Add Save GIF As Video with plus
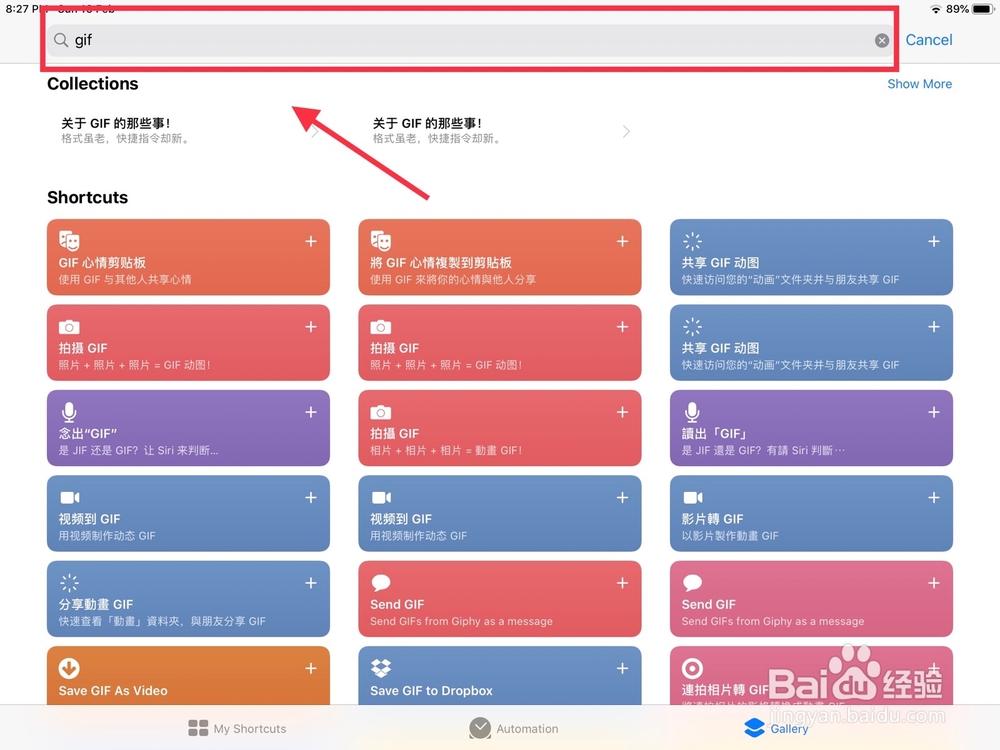Viewport: 1000px width, 750px height. 311,668
